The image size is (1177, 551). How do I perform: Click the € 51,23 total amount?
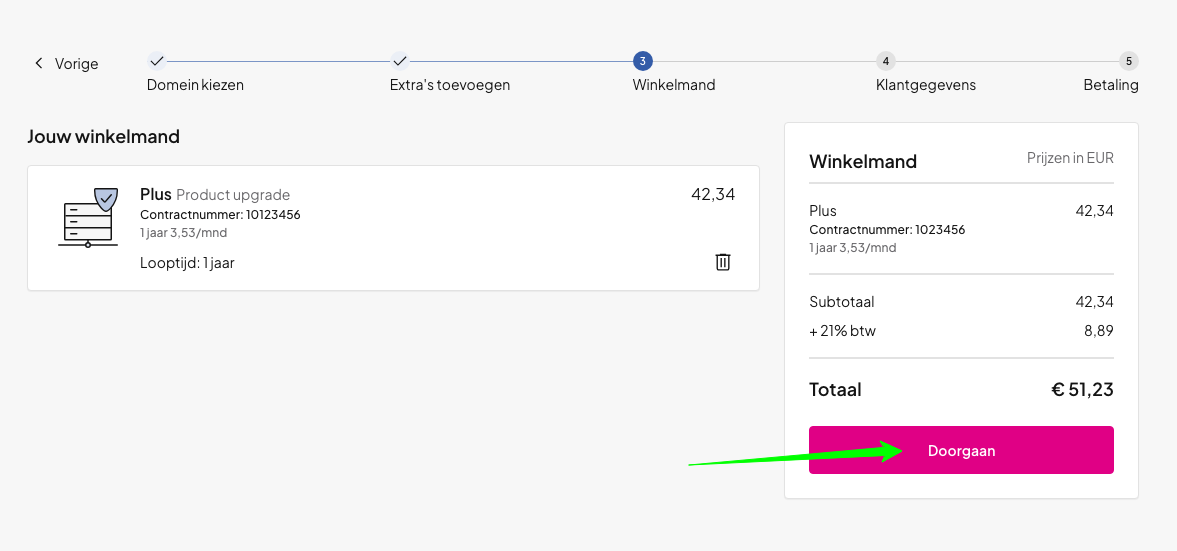pyautogui.click(x=1081, y=390)
